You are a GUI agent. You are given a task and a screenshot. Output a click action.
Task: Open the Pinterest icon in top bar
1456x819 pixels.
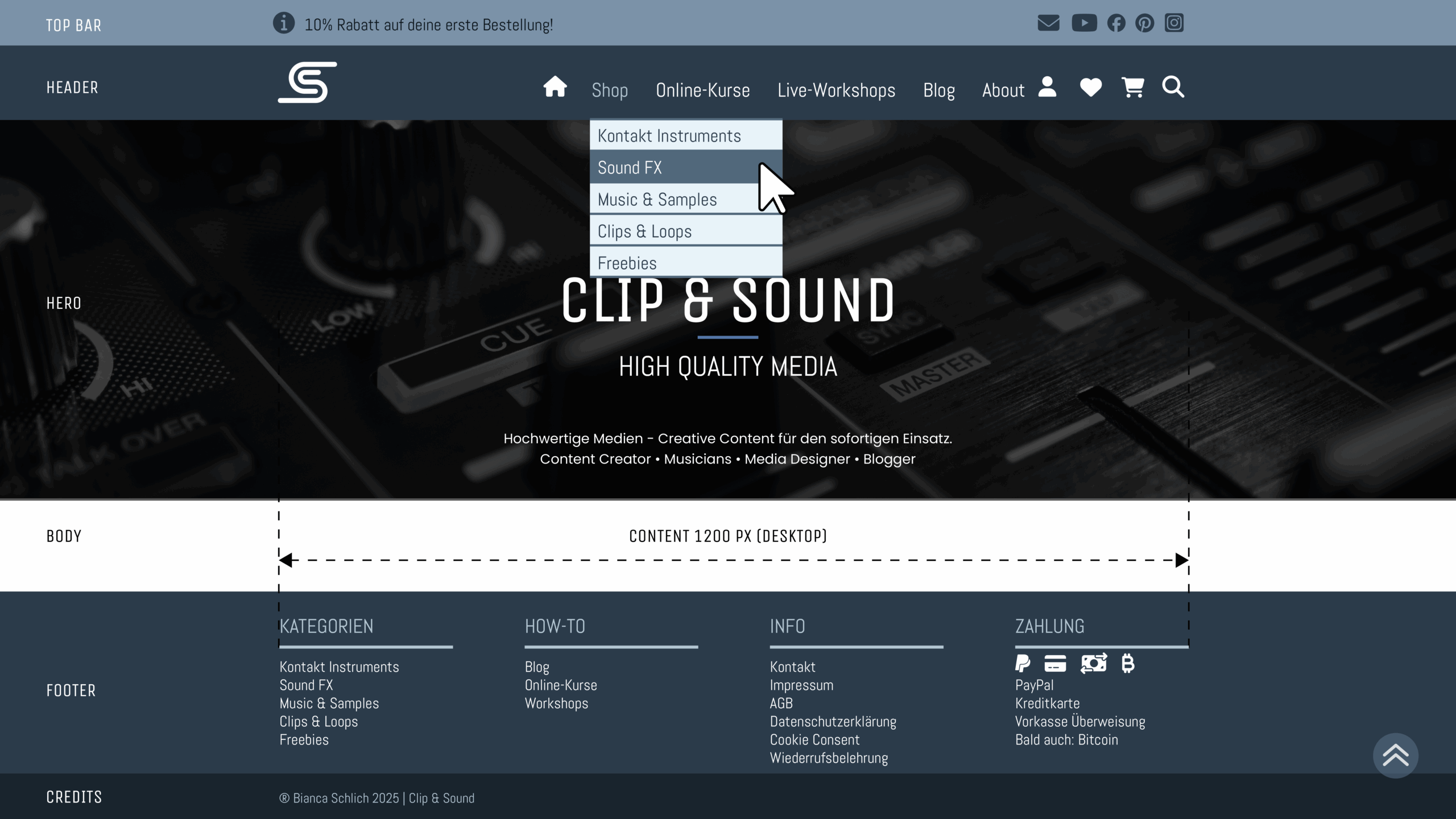pyautogui.click(x=1144, y=23)
